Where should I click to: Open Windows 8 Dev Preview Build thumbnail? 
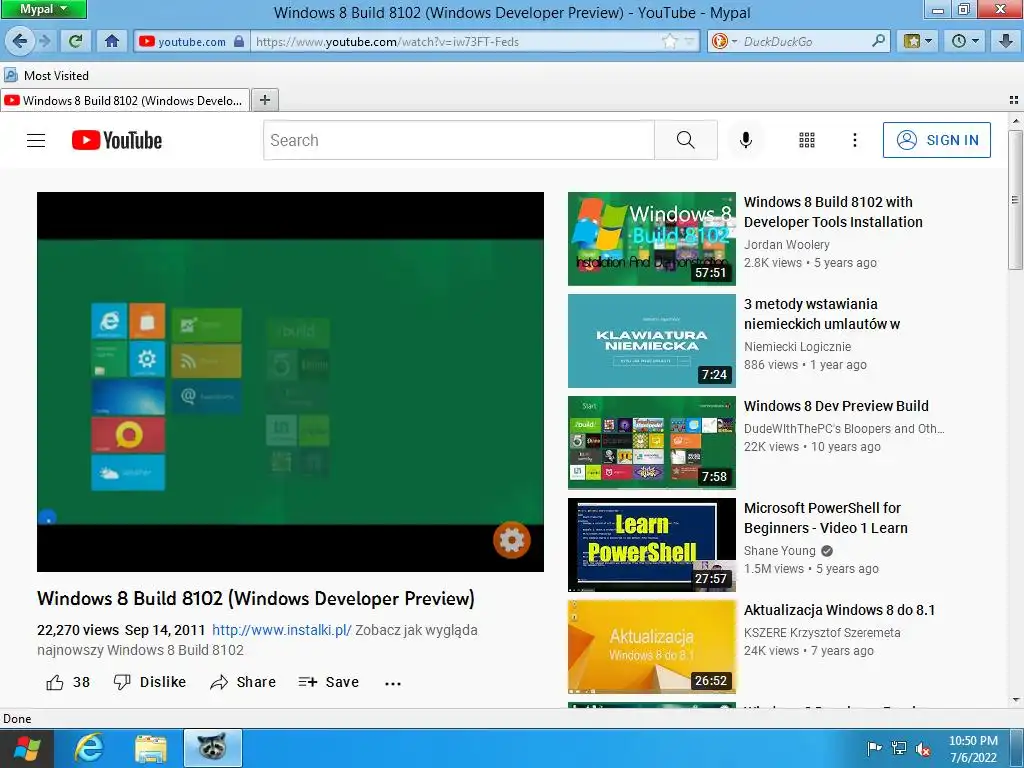pyautogui.click(x=652, y=443)
